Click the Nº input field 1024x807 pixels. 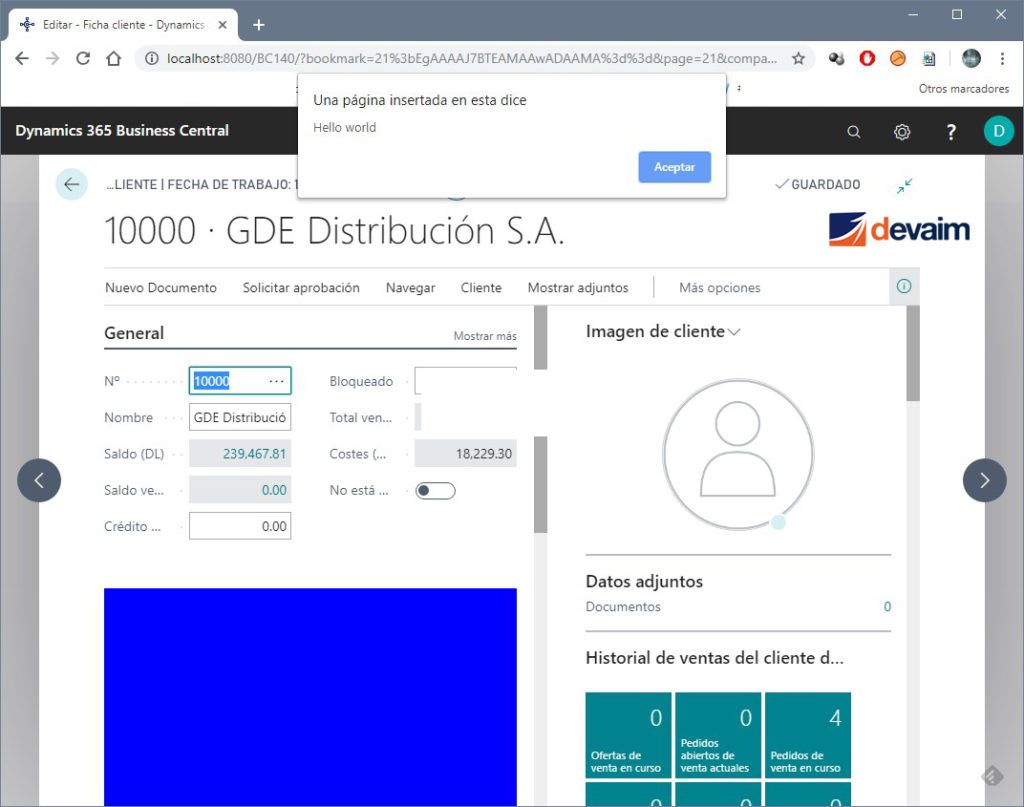click(x=240, y=381)
